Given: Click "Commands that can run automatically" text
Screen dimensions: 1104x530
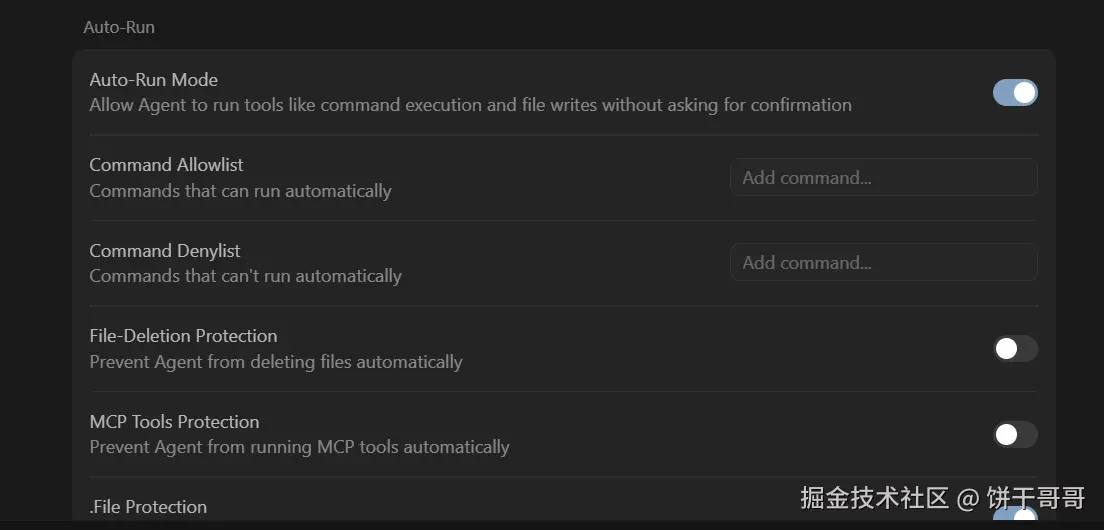Looking at the screenshot, I should tap(240, 191).
